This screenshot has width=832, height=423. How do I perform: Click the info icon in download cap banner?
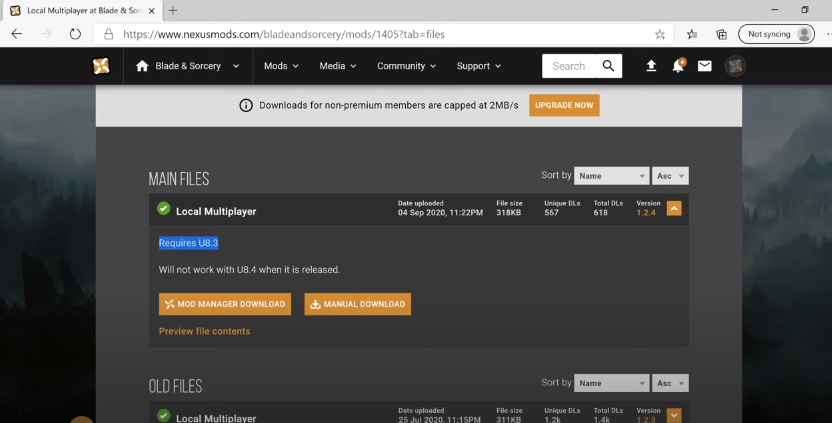tap(246, 105)
